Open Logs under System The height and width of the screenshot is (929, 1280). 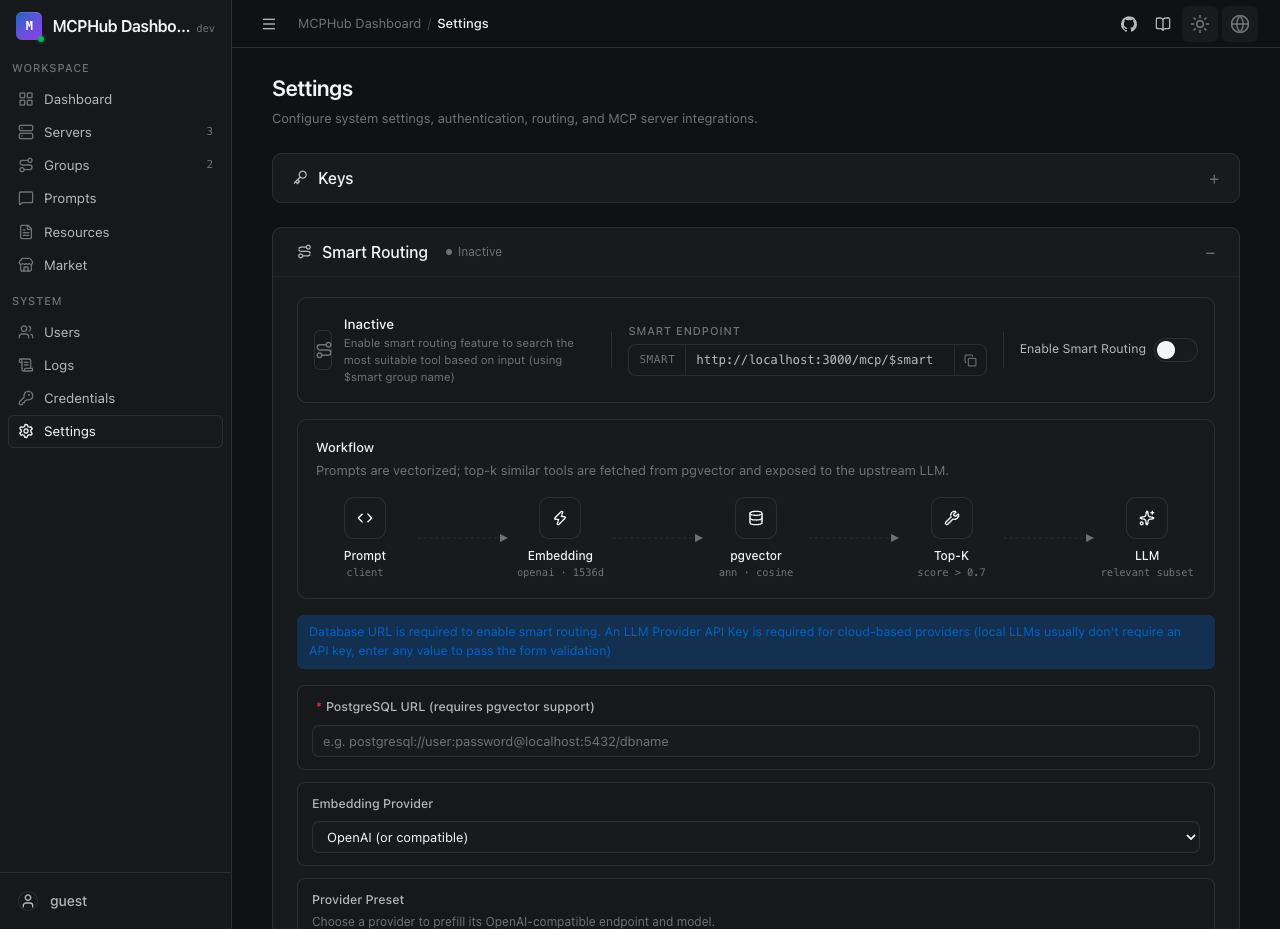pos(115,365)
